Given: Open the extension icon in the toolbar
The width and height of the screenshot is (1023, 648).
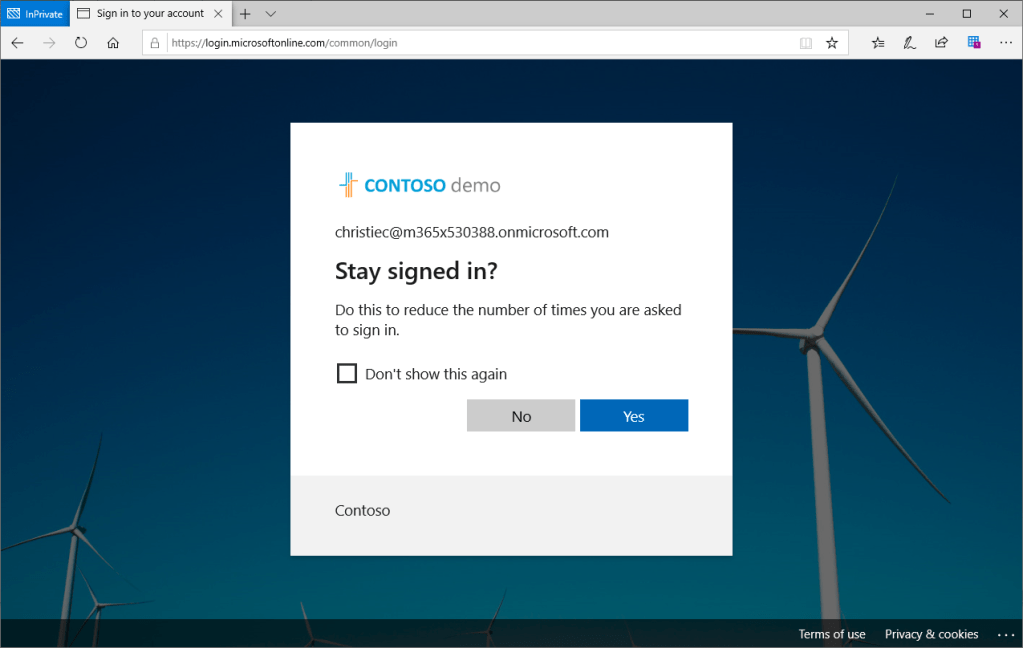Looking at the screenshot, I should point(973,43).
